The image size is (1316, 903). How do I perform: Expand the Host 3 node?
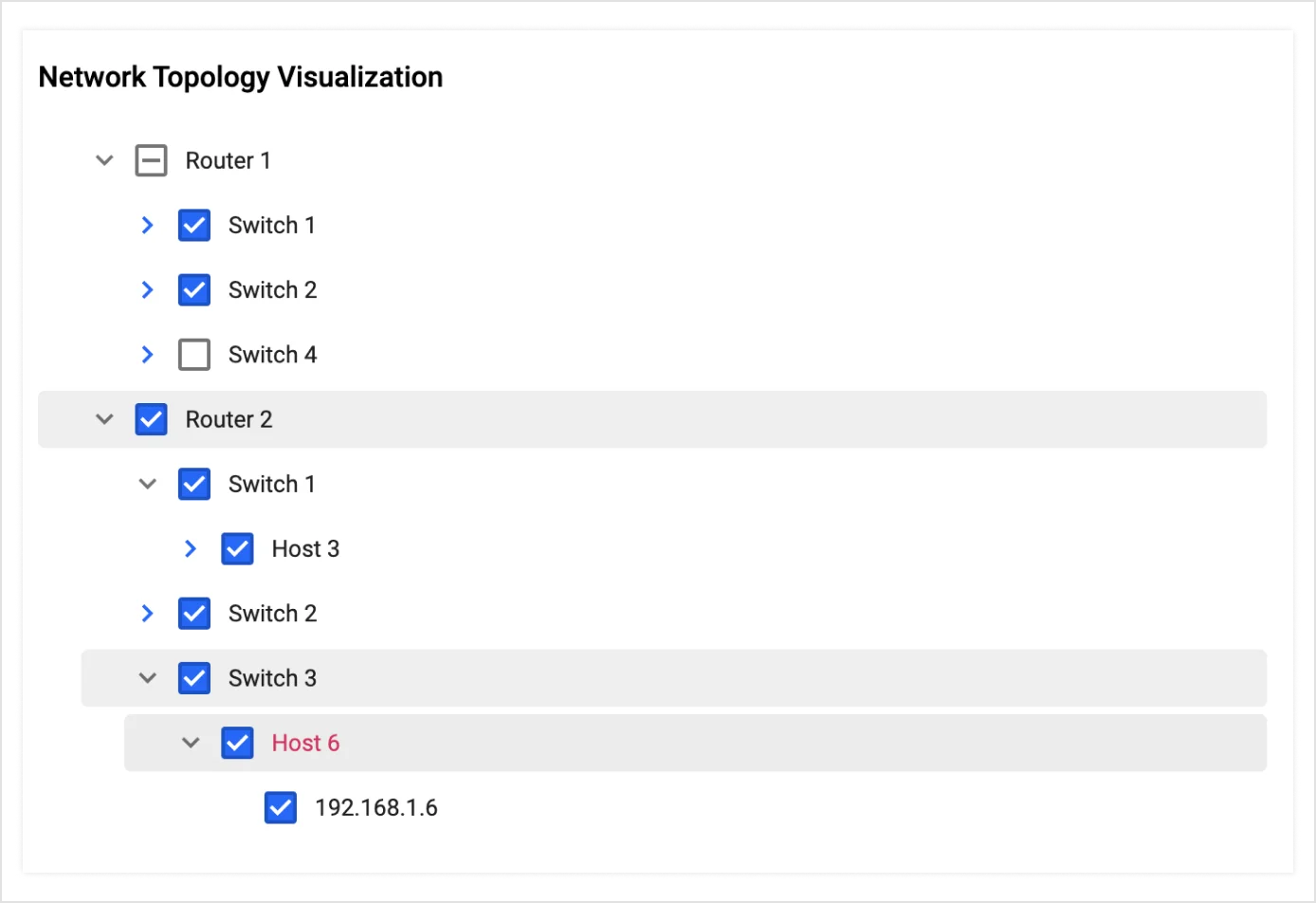click(x=191, y=548)
